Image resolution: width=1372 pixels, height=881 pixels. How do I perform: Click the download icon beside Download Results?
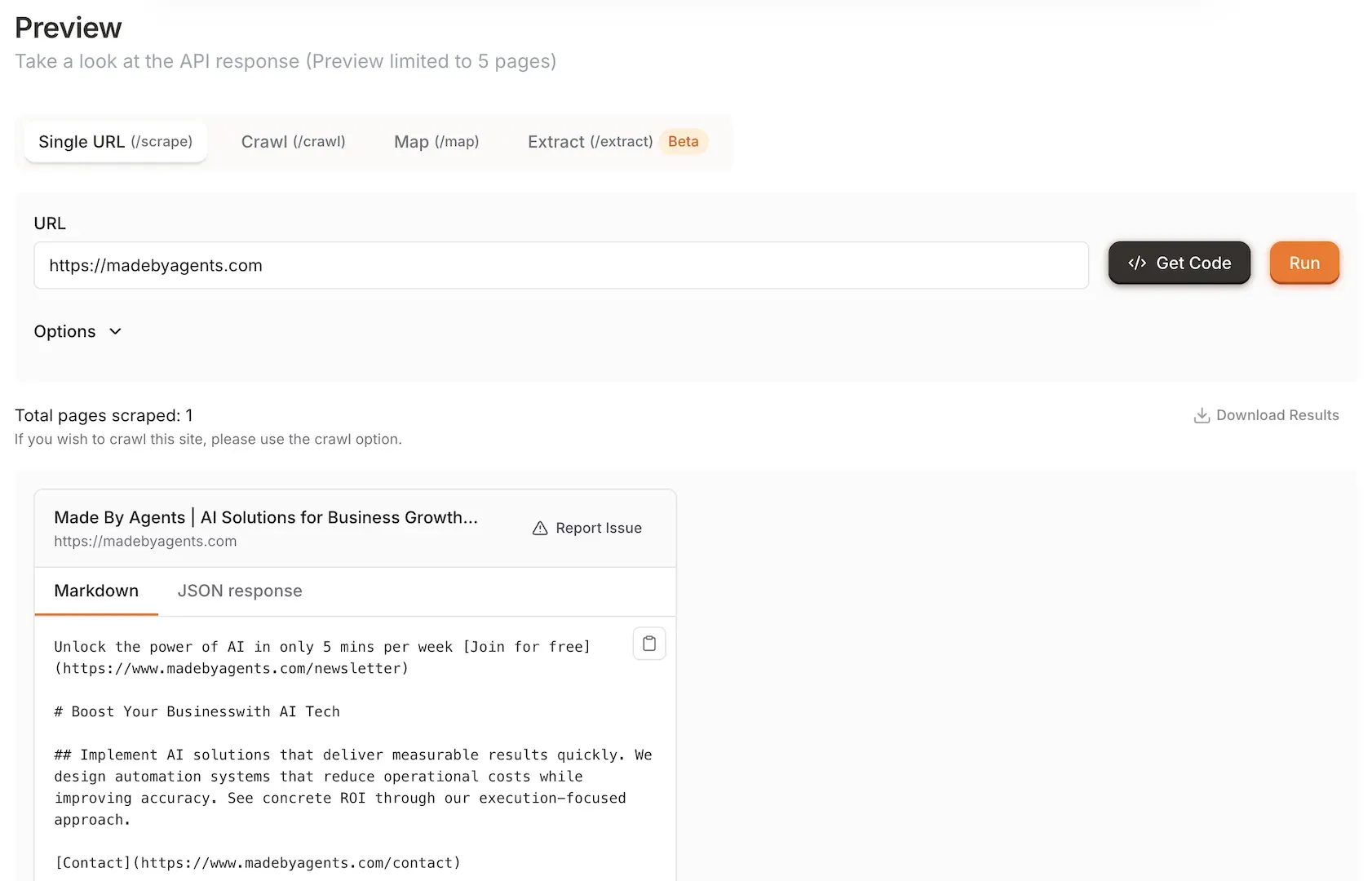pyautogui.click(x=1202, y=416)
